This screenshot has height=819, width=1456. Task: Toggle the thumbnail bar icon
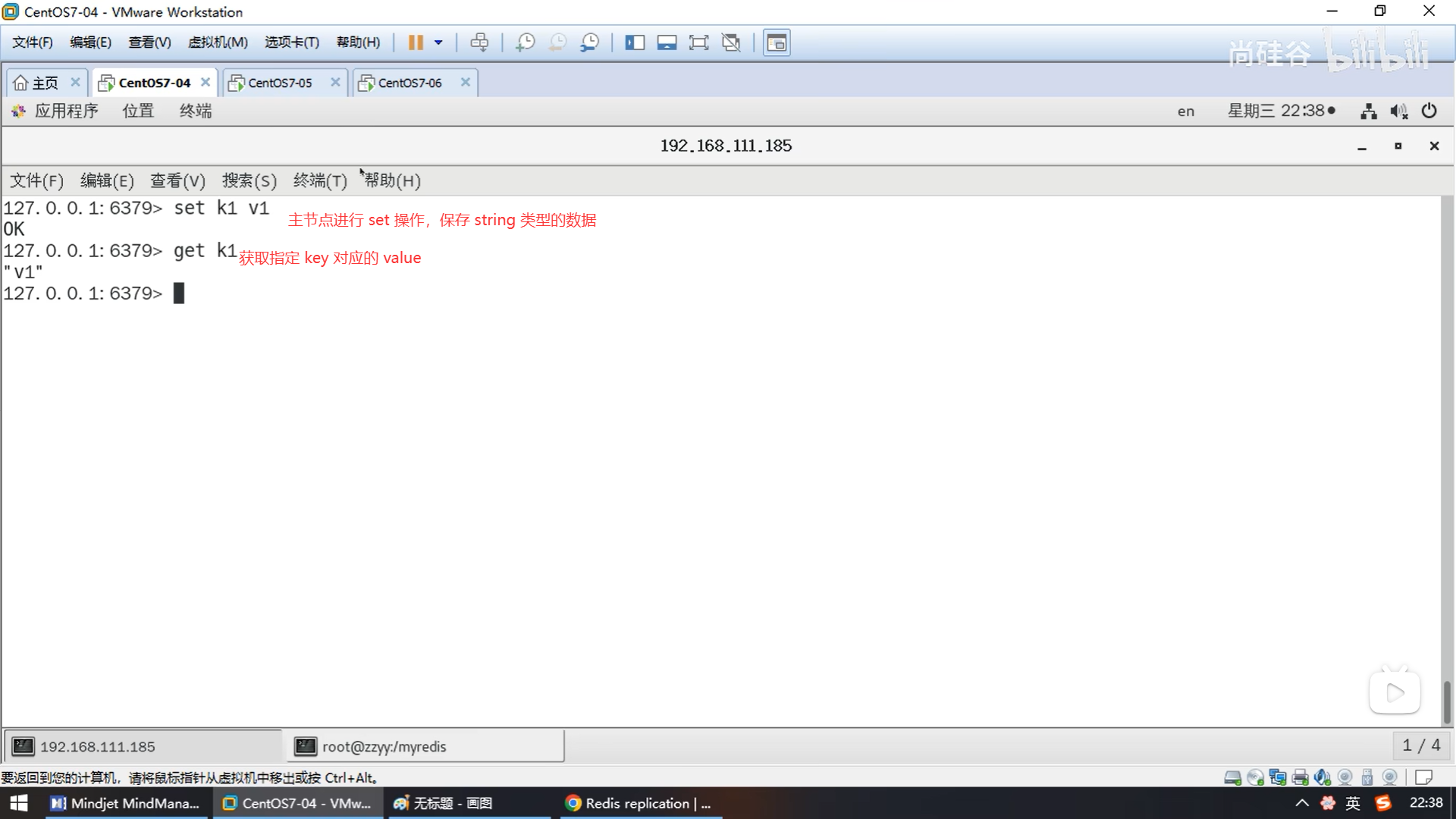point(667,42)
